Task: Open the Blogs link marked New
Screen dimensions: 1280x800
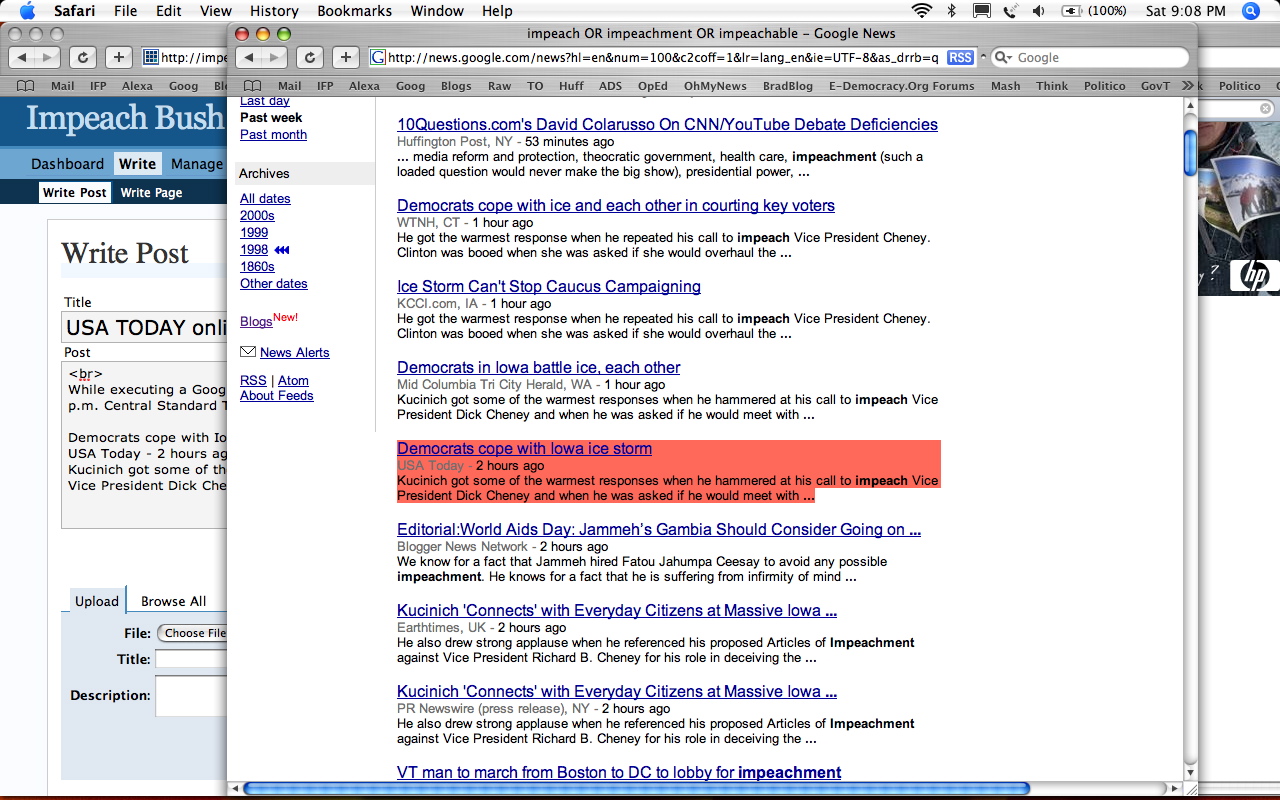Action: [256, 321]
